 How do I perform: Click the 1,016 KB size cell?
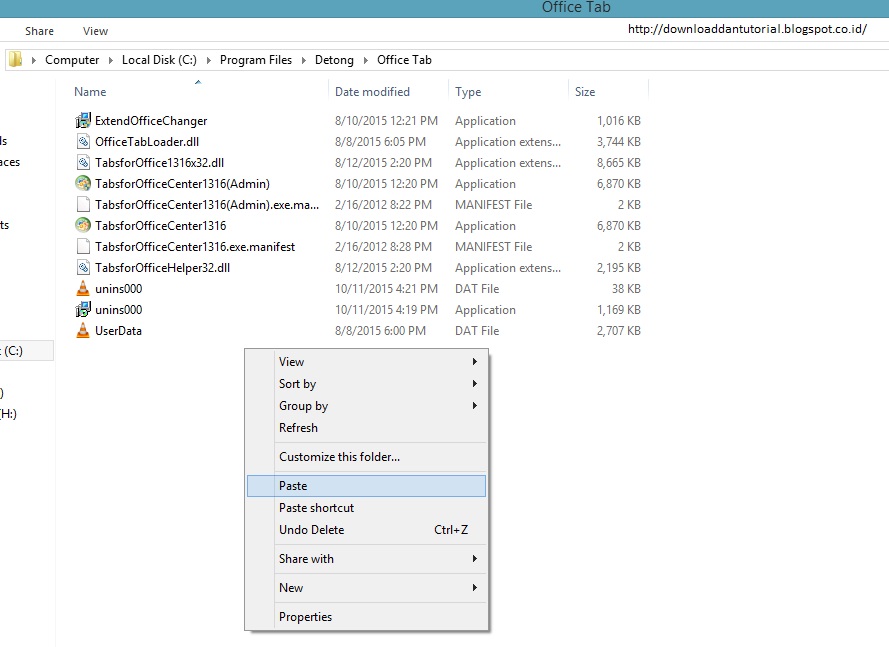(x=619, y=121)
